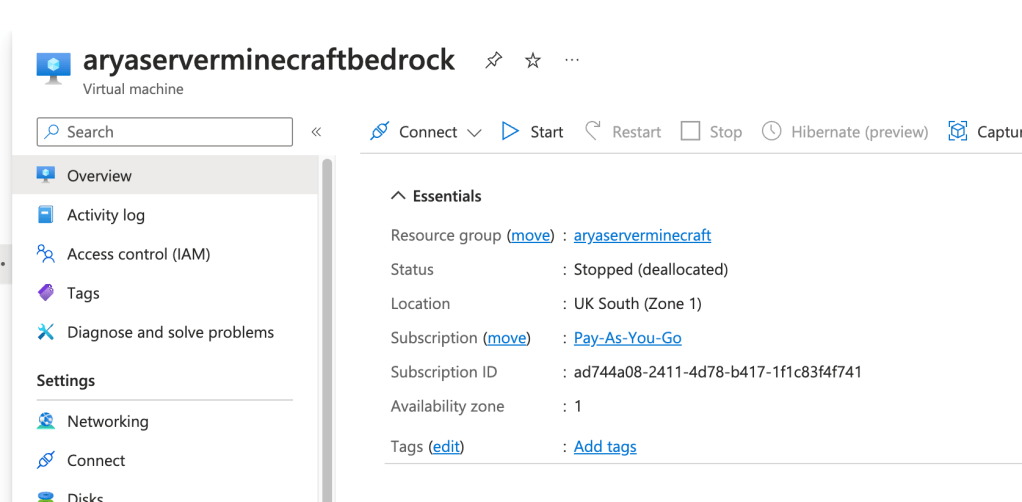Open the aryaserverminecraft resource group link
The width and height of the screenshot is (1022, 502).
(x=642, y=235)
